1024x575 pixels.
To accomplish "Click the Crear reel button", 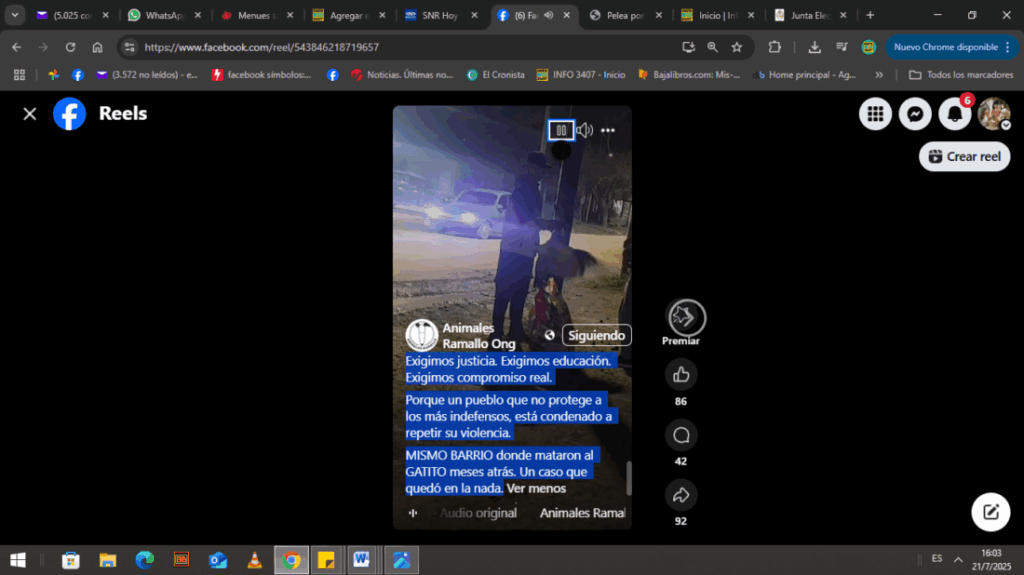I will point(964,156).
